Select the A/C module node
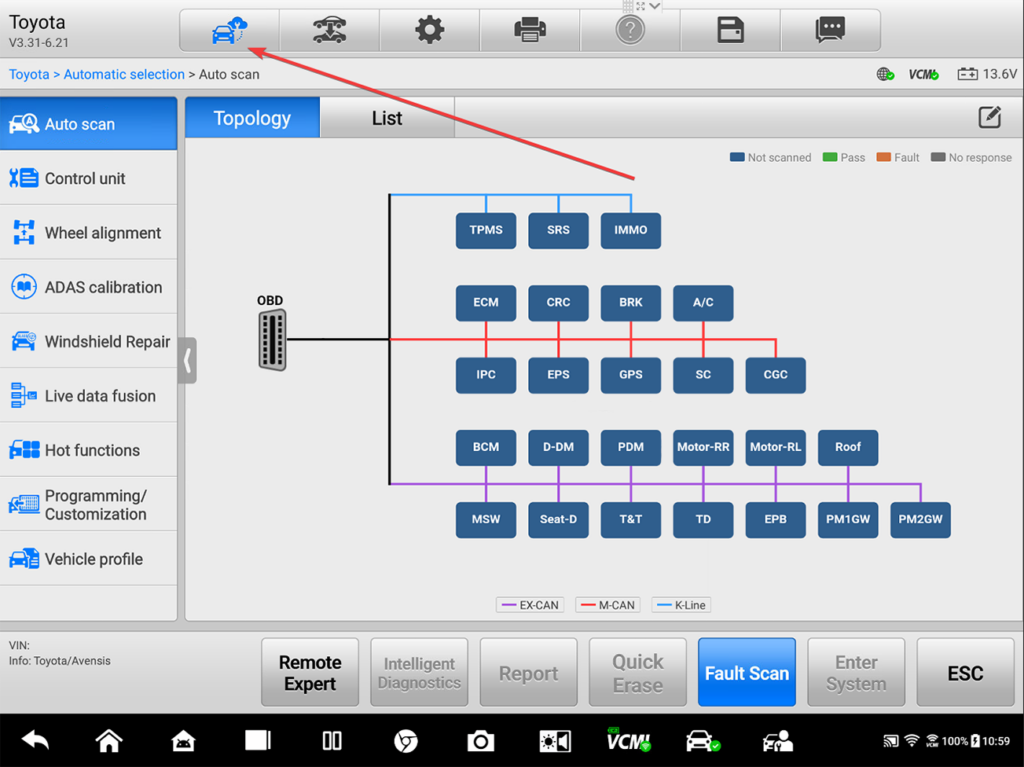The image size is (1024, 767). (703, 302)
